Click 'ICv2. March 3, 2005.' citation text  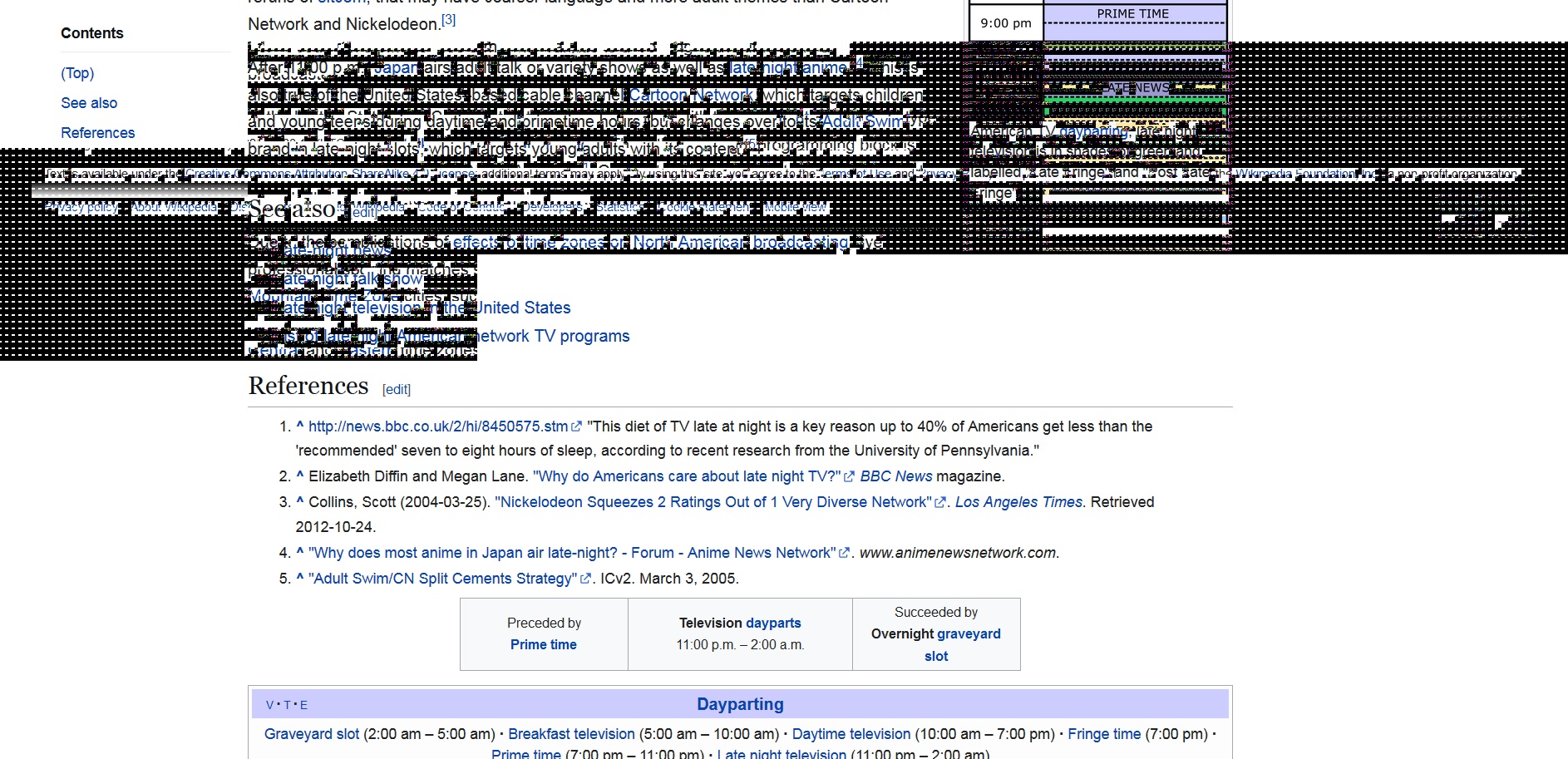click(x=669, y=579)
